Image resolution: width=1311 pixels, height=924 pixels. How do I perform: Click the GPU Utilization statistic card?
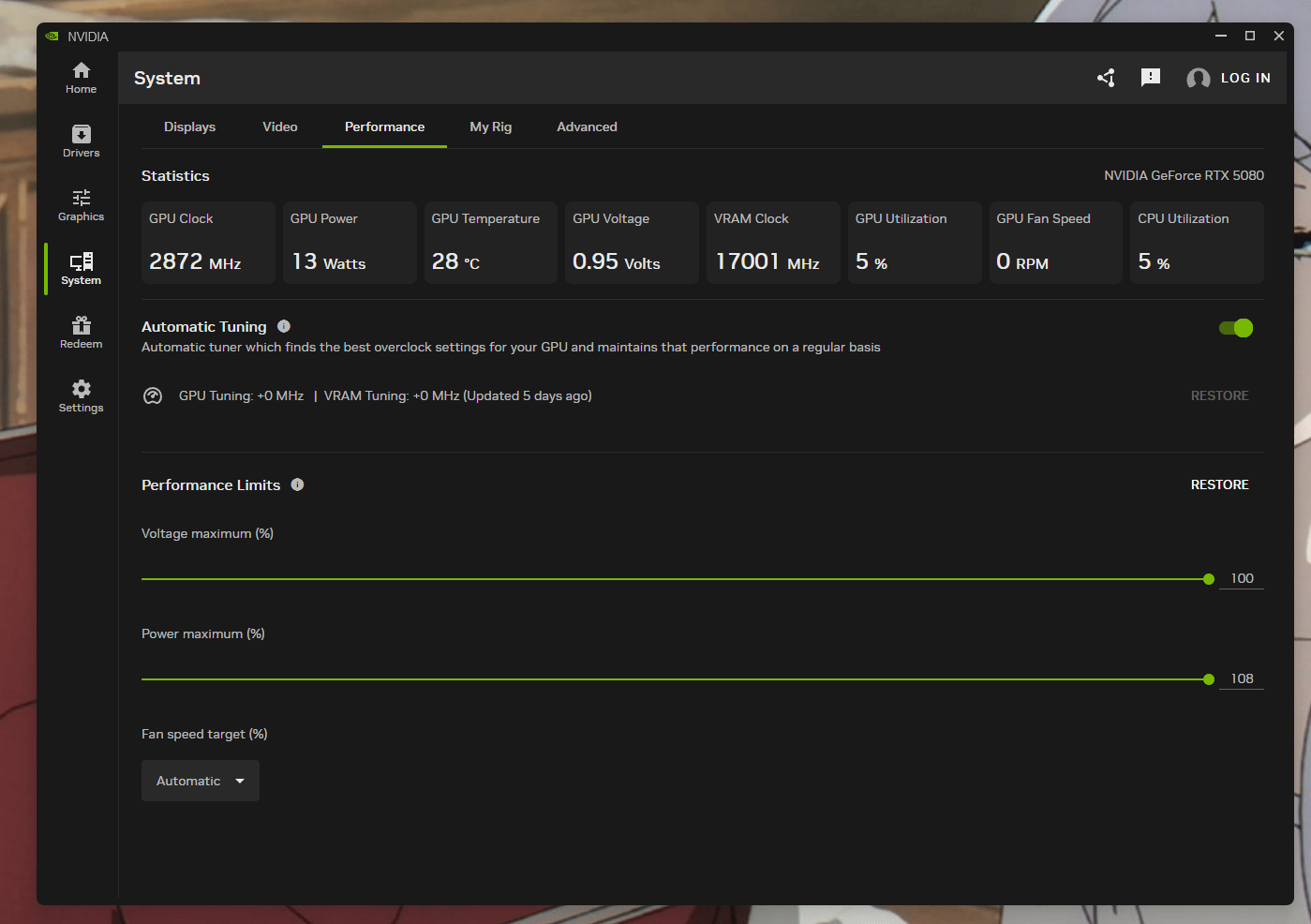915,243
